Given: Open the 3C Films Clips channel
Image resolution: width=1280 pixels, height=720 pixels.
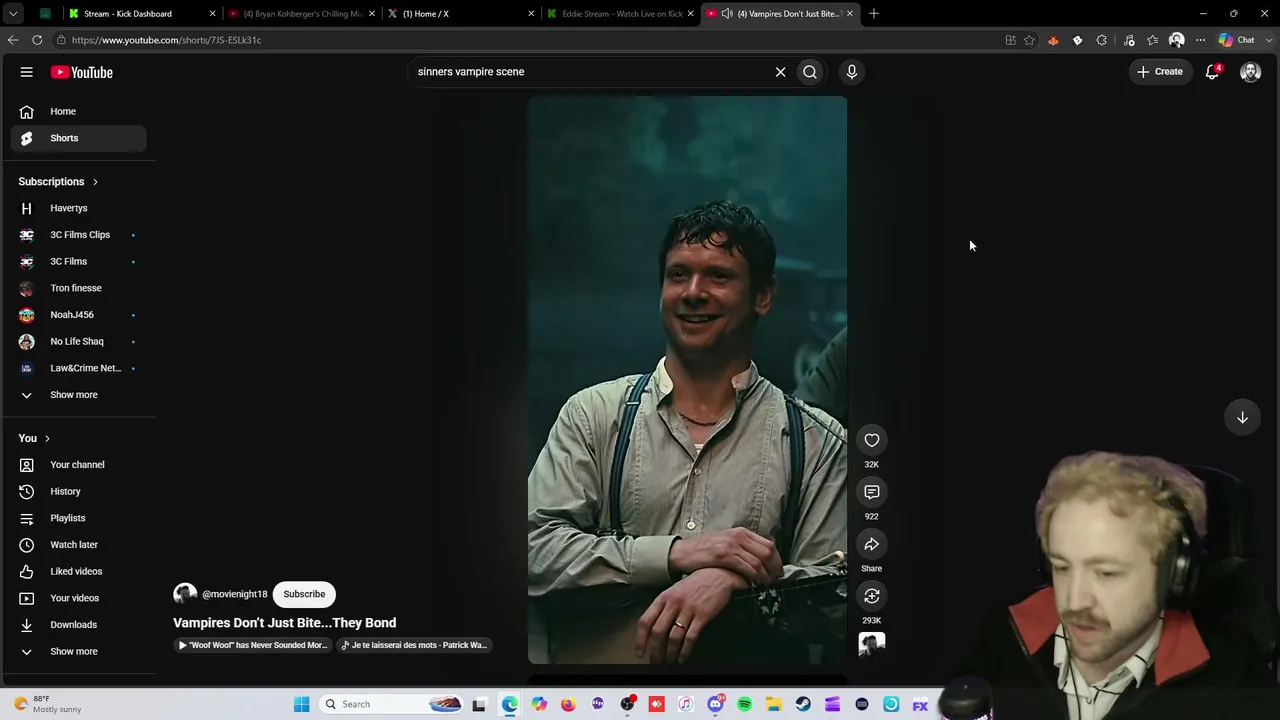Looking at the screenshot, I should pyautogui.click(x=78, y=235).
